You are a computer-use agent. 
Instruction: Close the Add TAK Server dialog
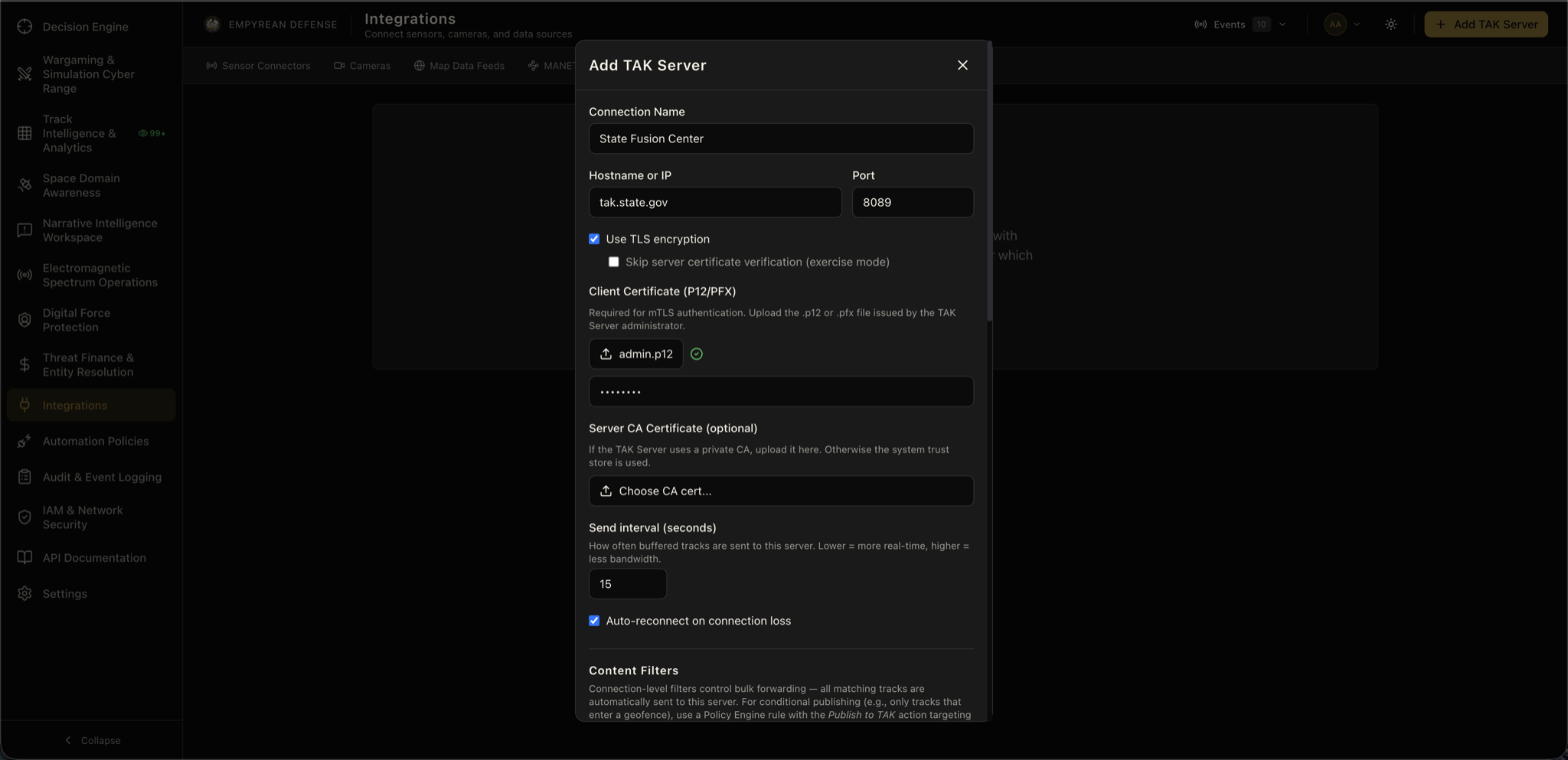tap(962, 66)
